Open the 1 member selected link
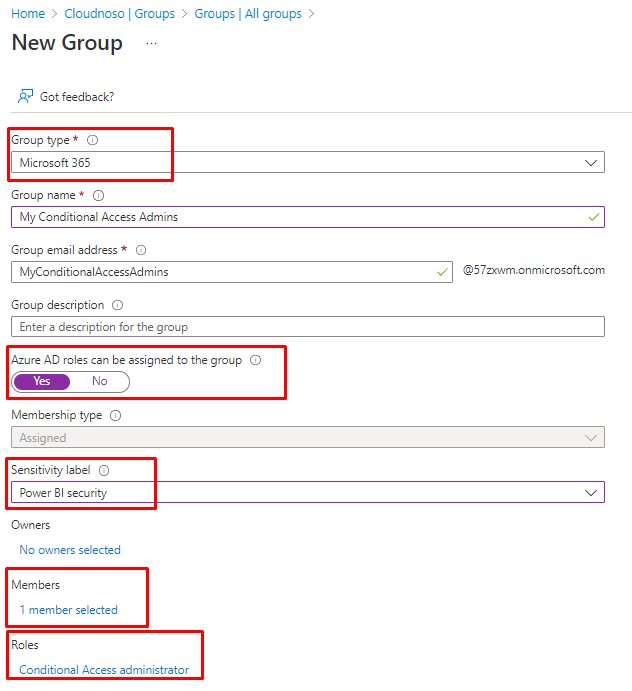This screenshot has height=691, width=632. tap(68, 610)
